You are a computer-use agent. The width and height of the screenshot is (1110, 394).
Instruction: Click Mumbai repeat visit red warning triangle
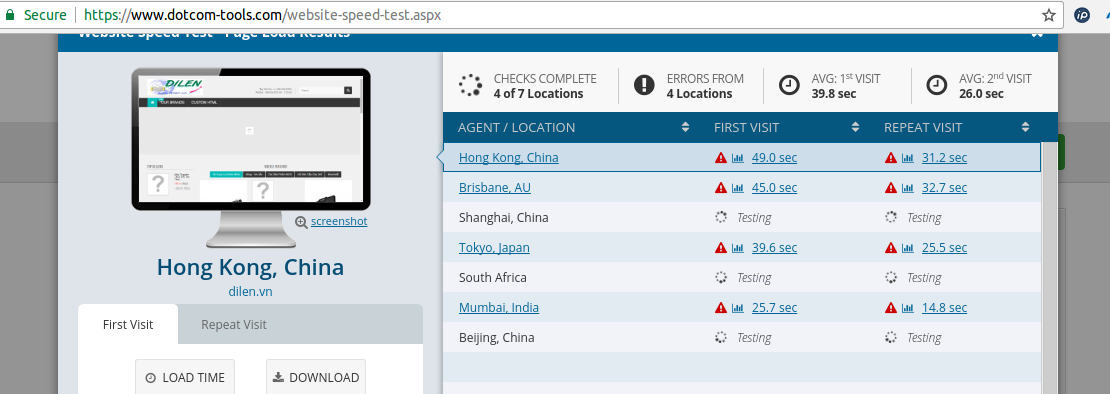coord(891,308)
